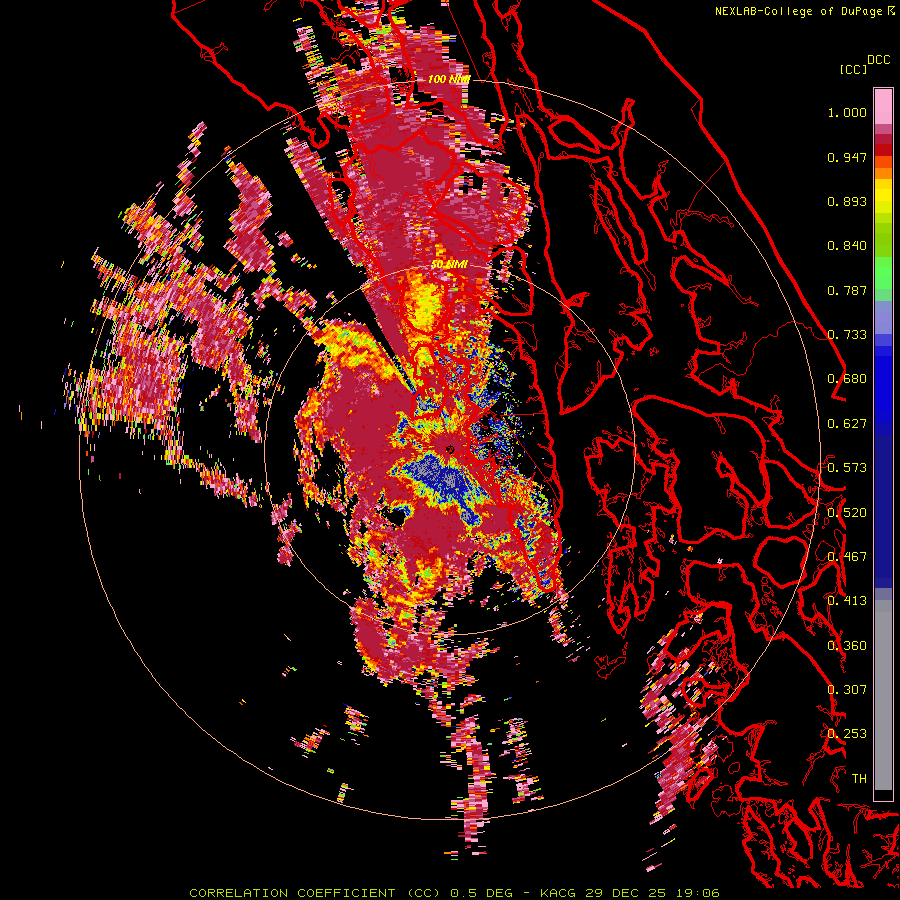This screenshot has width=900, height=900.
Task: Click the 0.947 scale value
Action: coord(847,157)
